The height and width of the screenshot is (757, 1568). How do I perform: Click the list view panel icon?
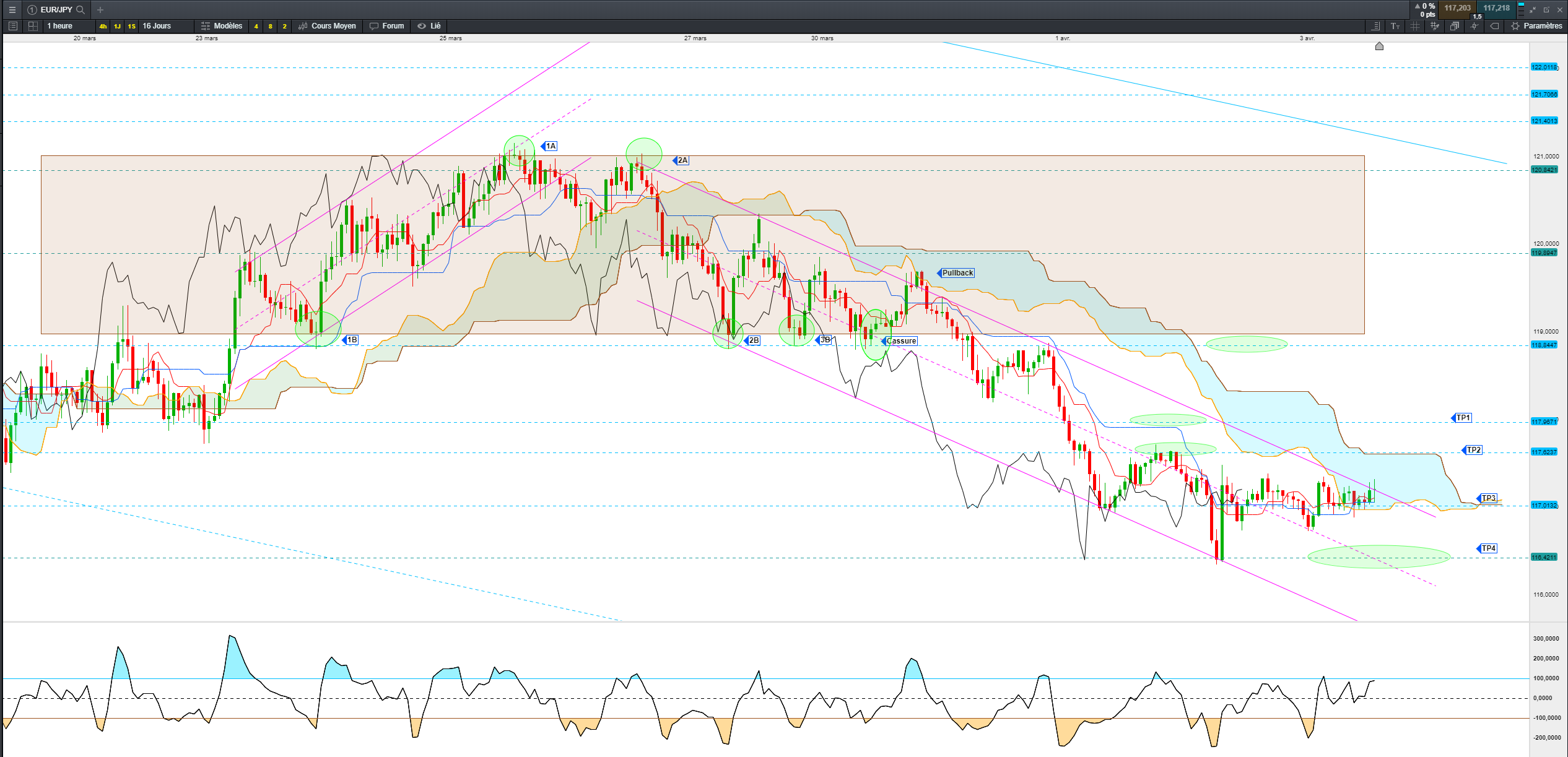click(x=13, y=26)
